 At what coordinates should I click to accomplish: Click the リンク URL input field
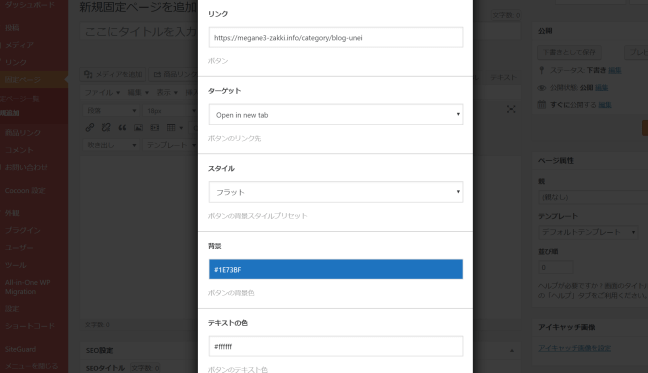(x=336, y=38)
